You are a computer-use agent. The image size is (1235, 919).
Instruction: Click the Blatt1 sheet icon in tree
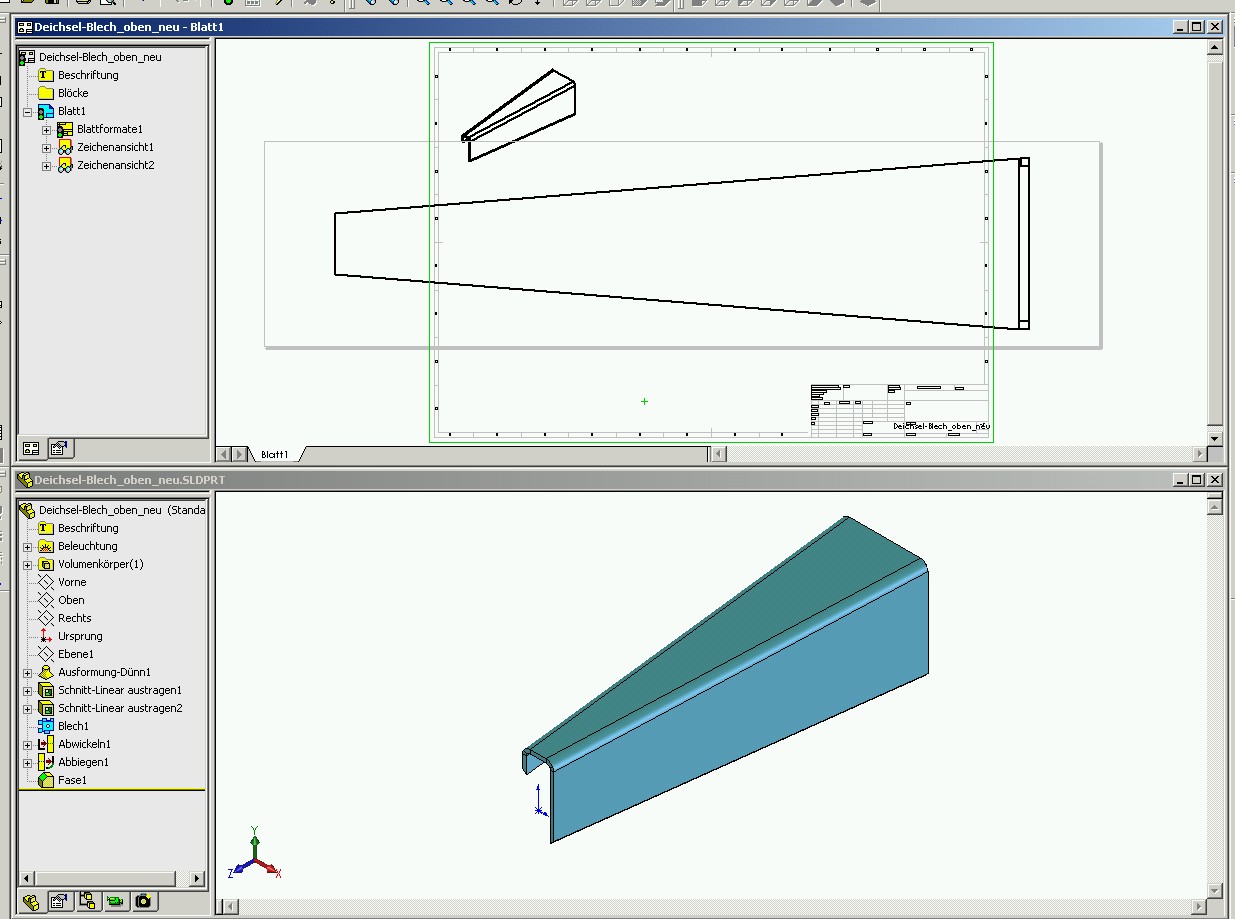pos(45,111)
